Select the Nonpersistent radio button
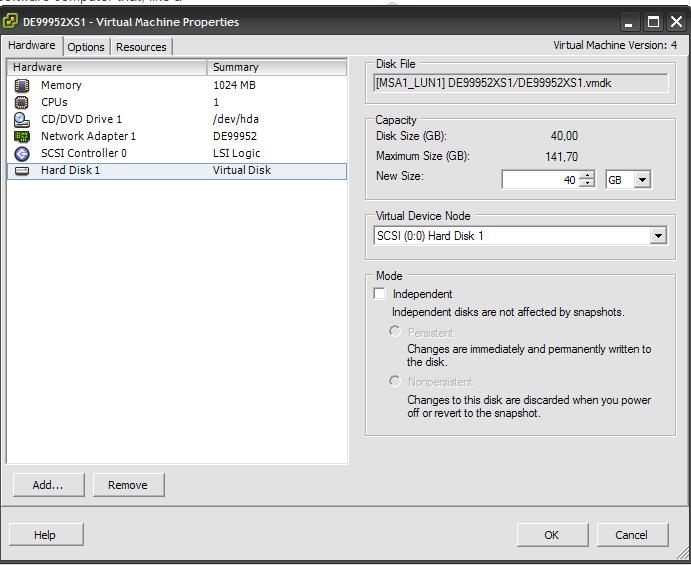Viewport: 691px width, 565px height. click(x=395, y=381)
